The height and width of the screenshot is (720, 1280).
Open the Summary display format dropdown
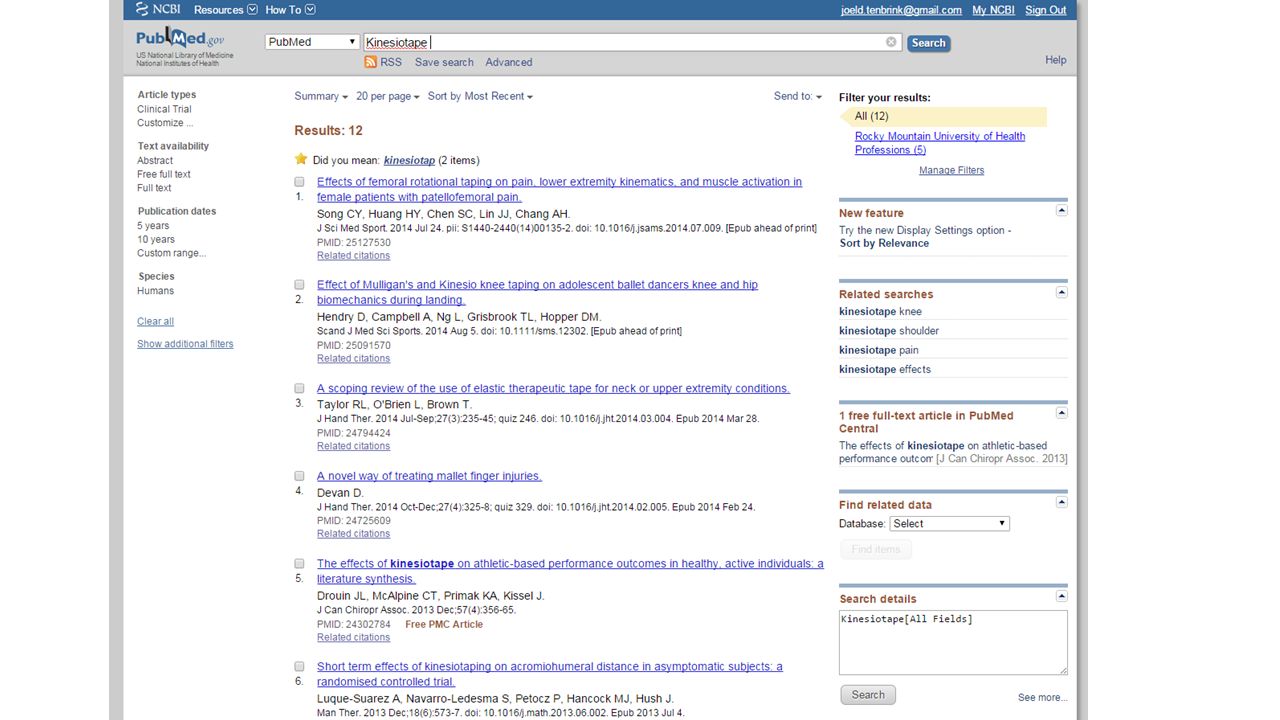[x=321, y=96]
